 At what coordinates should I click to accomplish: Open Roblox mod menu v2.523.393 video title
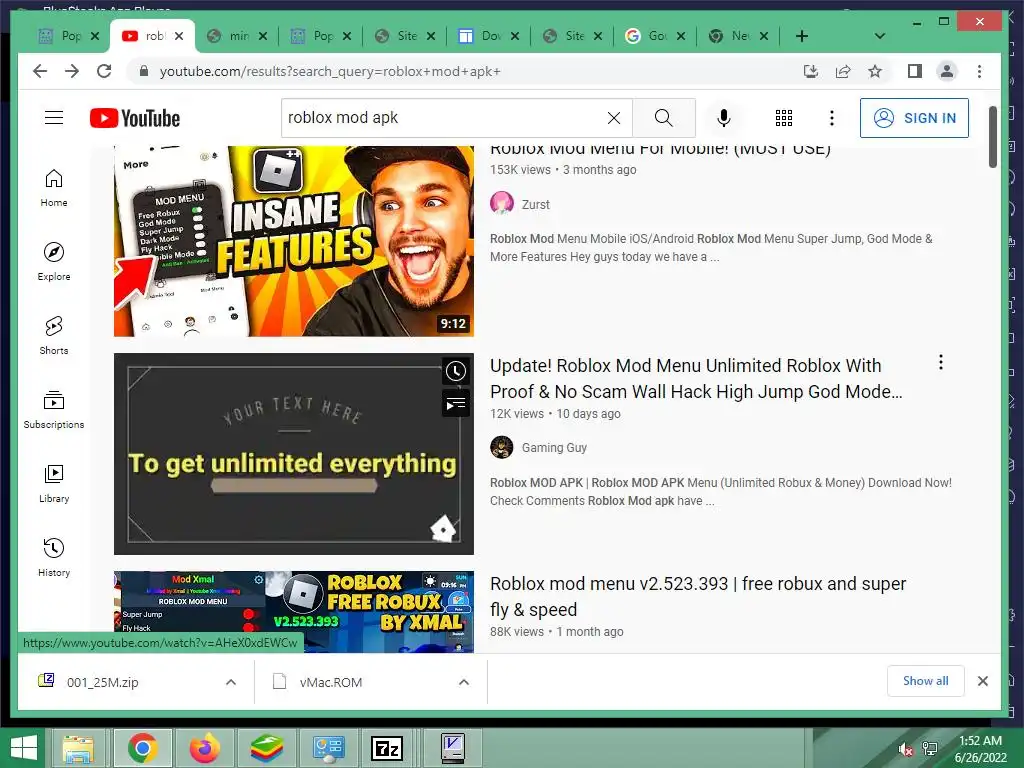pos(698,596)
